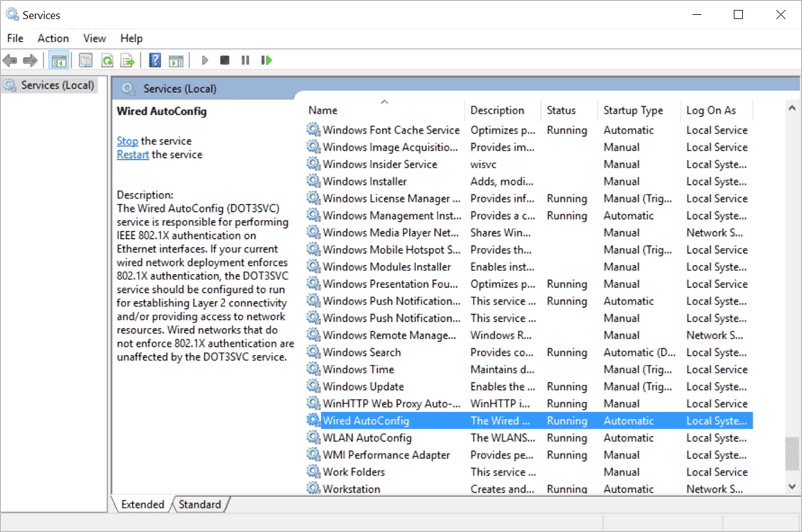Click gear icon beside WMI Performance Adapter

(x=314, y=454)
